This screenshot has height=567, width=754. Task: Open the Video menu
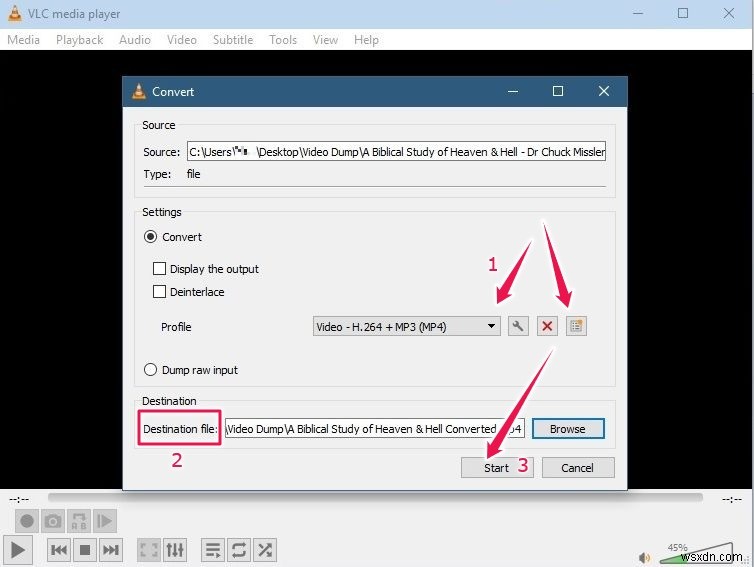point(182,40)
